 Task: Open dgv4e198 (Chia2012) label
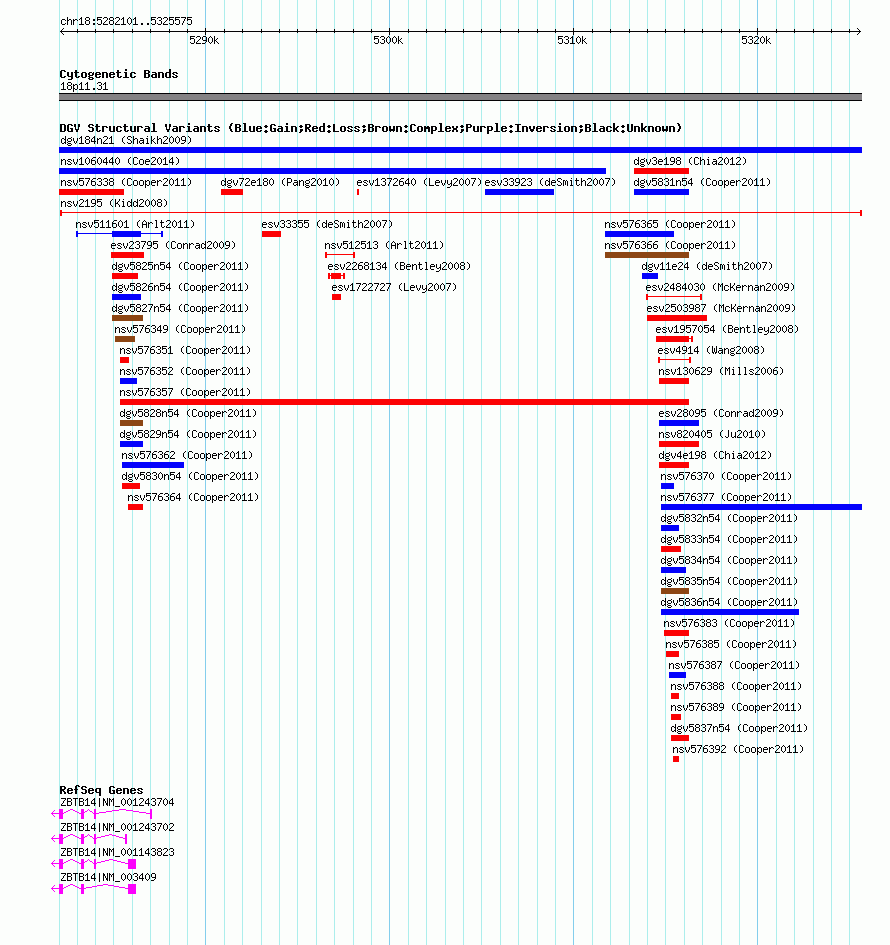(x=715, y=456)
